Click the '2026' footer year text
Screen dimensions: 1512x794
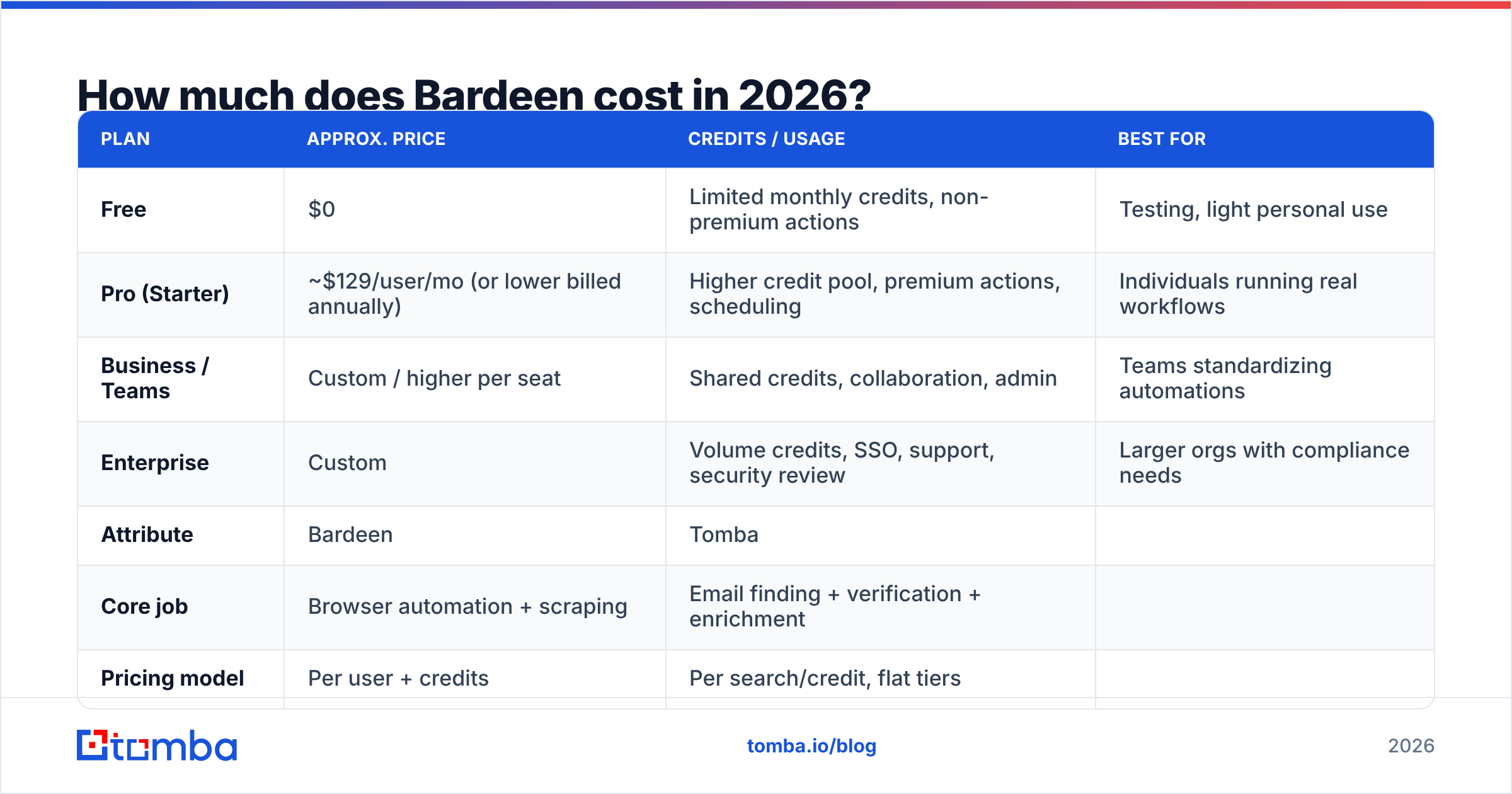[1411, 746]
